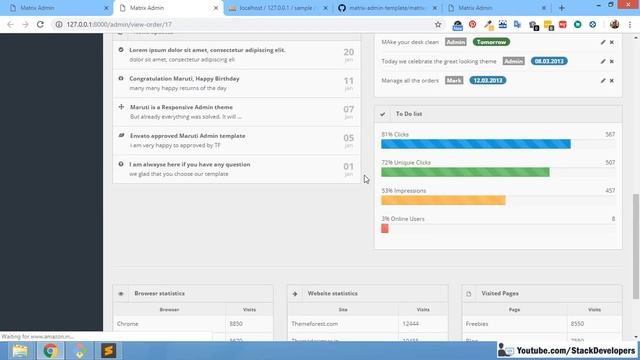This screenshot has width=640, height=360.
Task: Click the 'Themeforest.com' row in Website statistics
Action: coord(367,324)
